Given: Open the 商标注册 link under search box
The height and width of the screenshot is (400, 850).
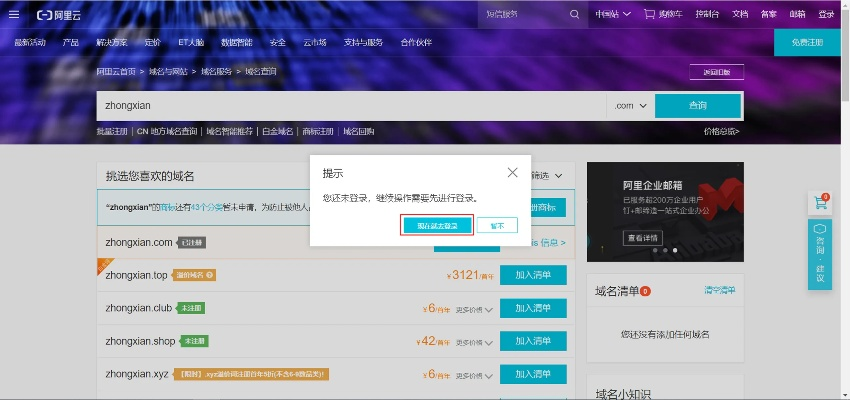Looking at the screenshot, I should [x=318, y=131].
